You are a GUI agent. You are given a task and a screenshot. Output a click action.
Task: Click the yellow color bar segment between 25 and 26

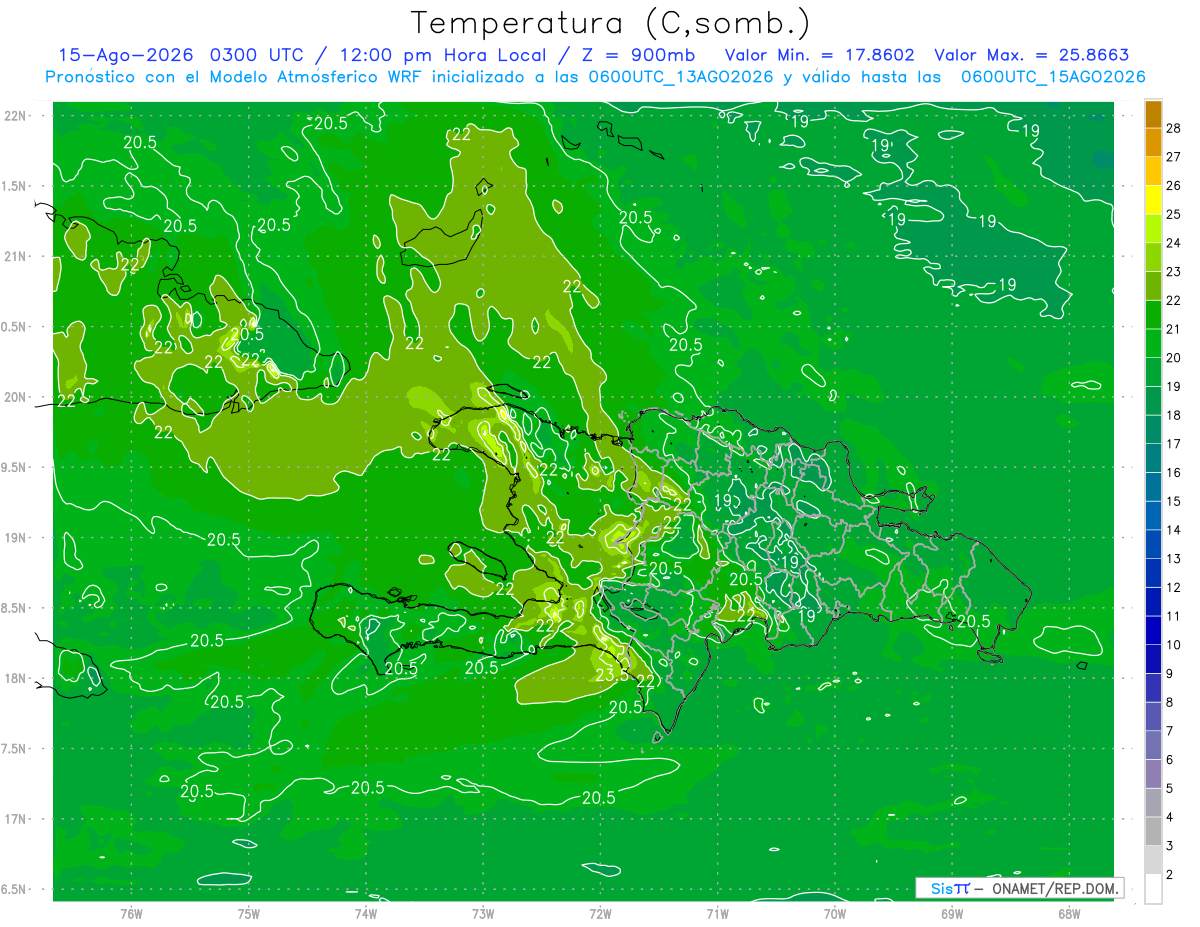point(1153,200)
